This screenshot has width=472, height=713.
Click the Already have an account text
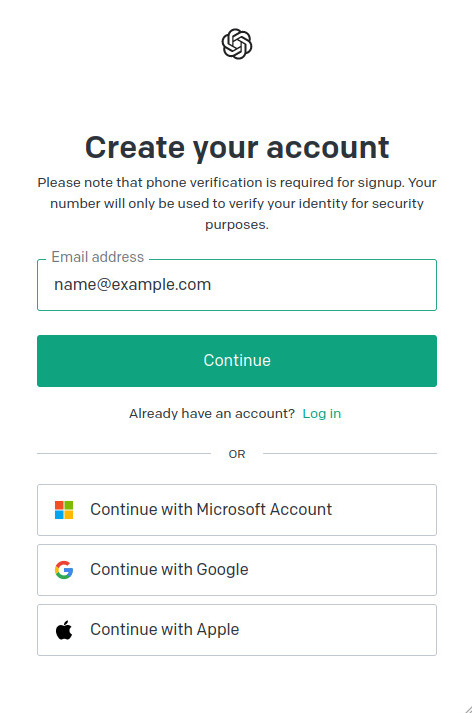[x=212, y=413]
